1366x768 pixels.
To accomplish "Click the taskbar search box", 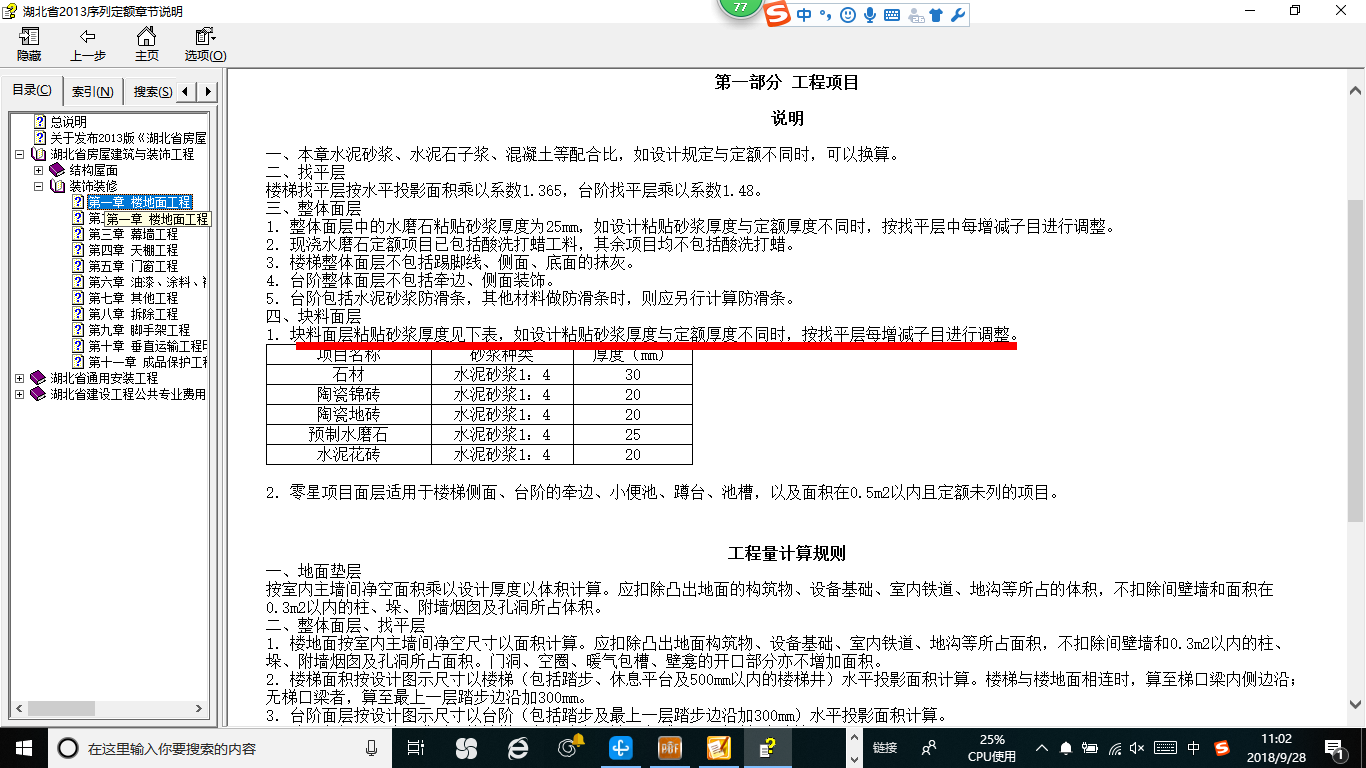I will [x=221, y=747].
